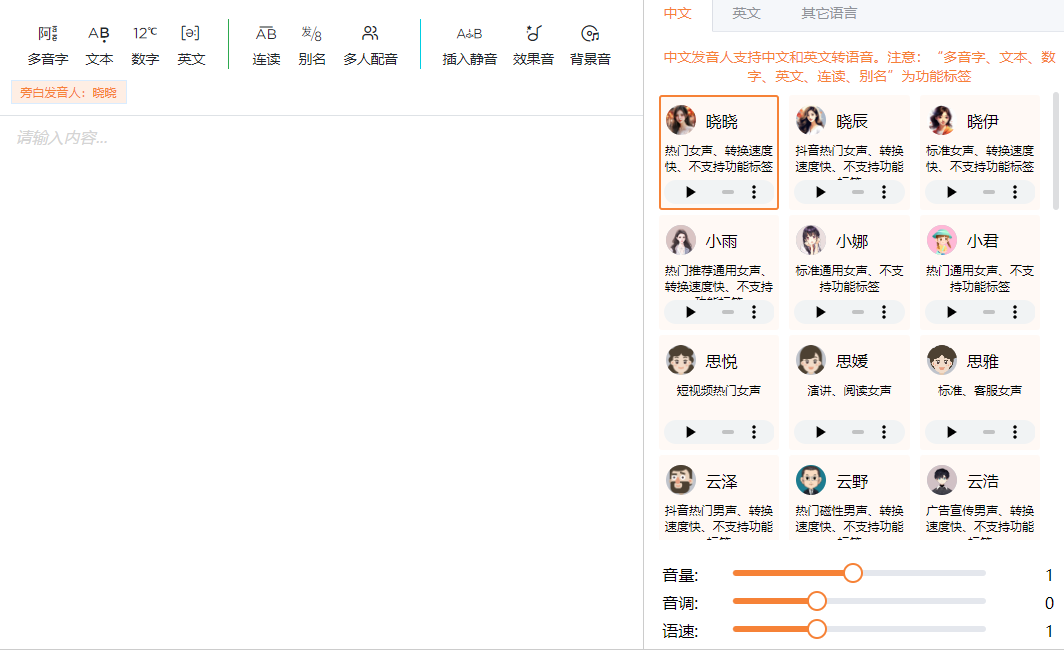The height and width of the screenshot is (650, 1064).
Task: Switch to the 其它语言 tab
Action: click(x=828, y=14)
